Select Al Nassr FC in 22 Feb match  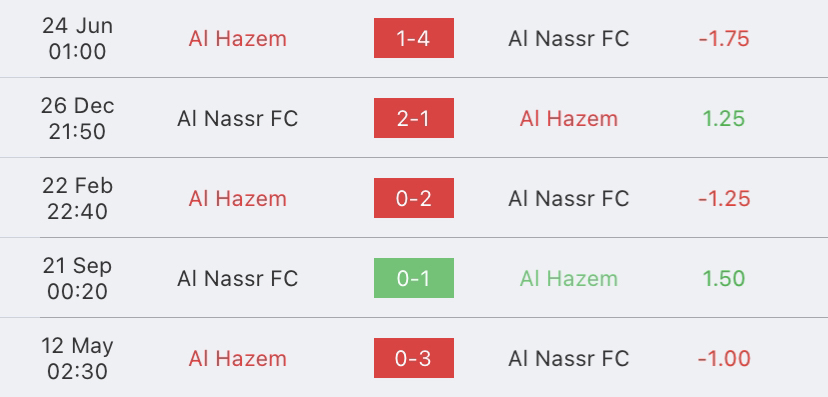click(569, 198)
